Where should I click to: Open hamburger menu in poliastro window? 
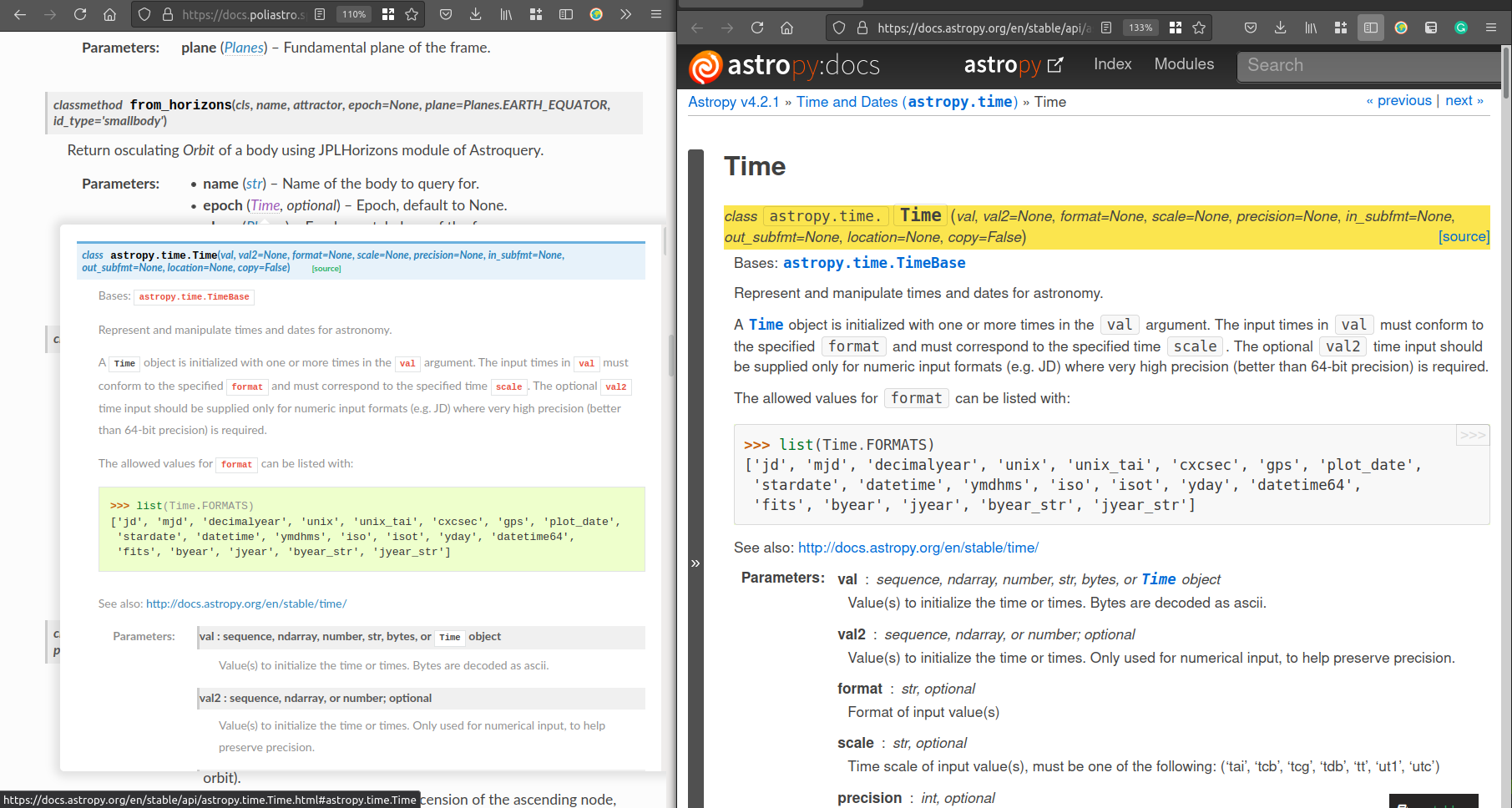click(x=656, y=14)
